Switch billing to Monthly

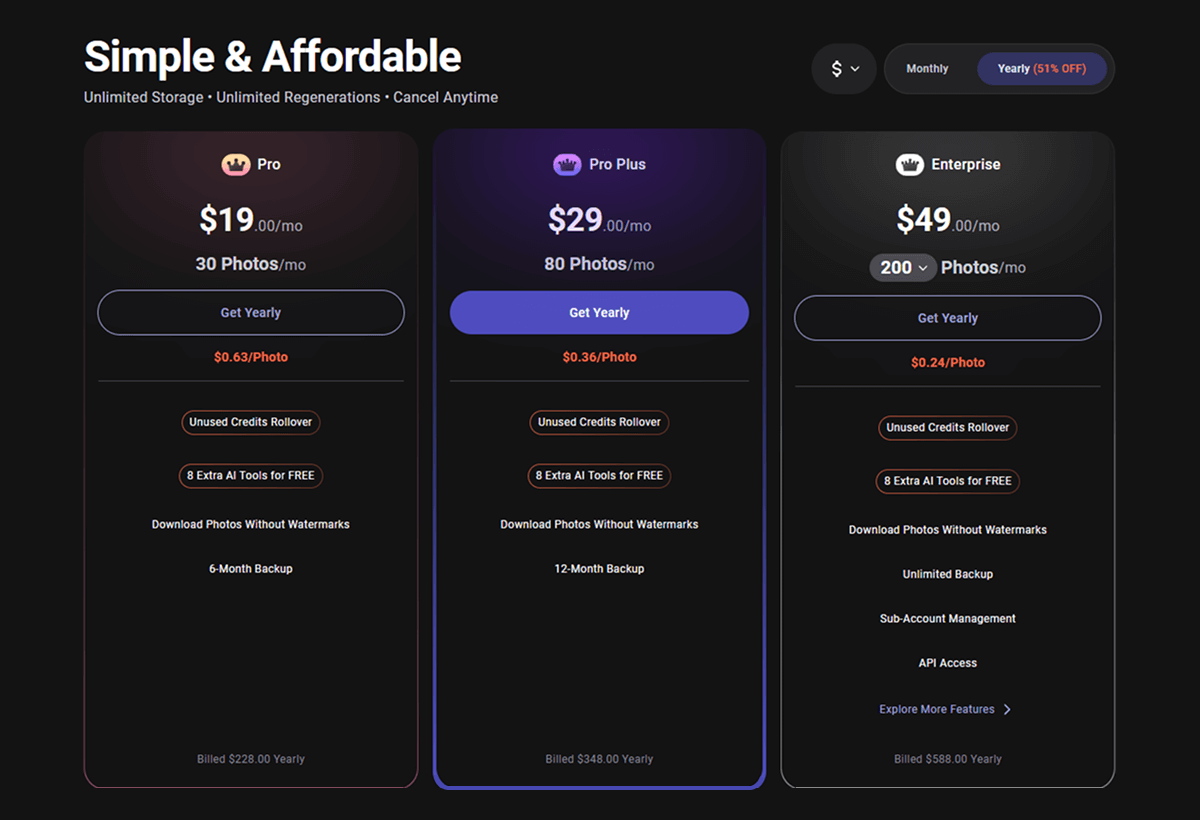(x=927, y=69)
